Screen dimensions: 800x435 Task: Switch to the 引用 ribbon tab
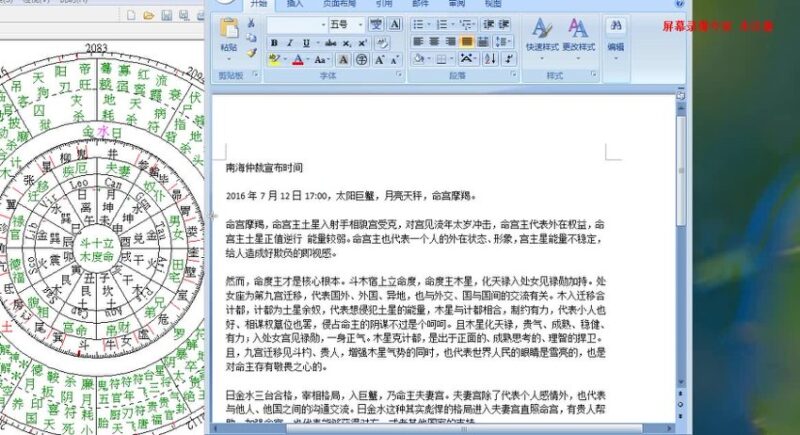pyautogui.click(x=384, y=4)
